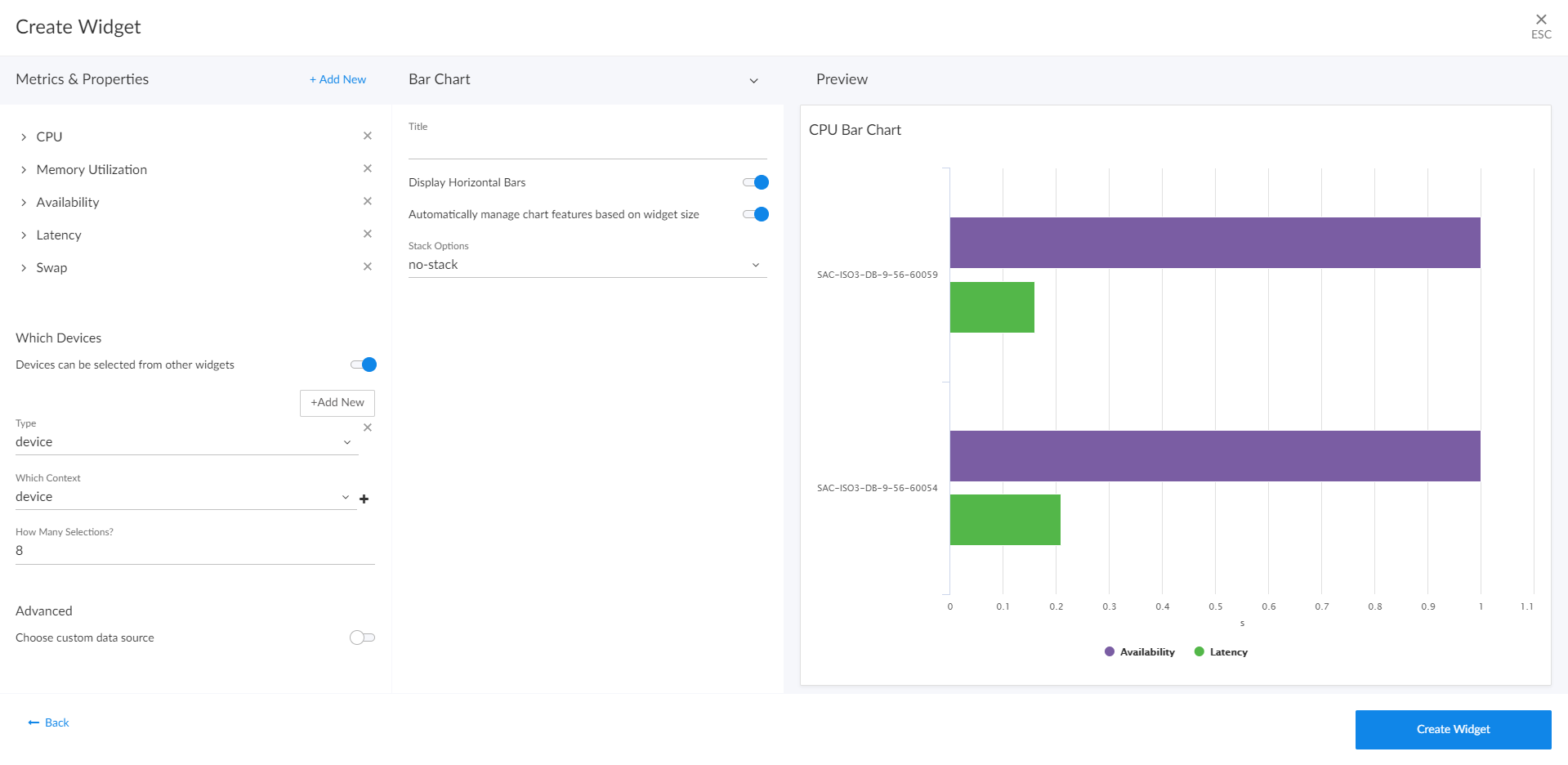
Task: Click the purple Availability legend marker
Action: 1110,651
